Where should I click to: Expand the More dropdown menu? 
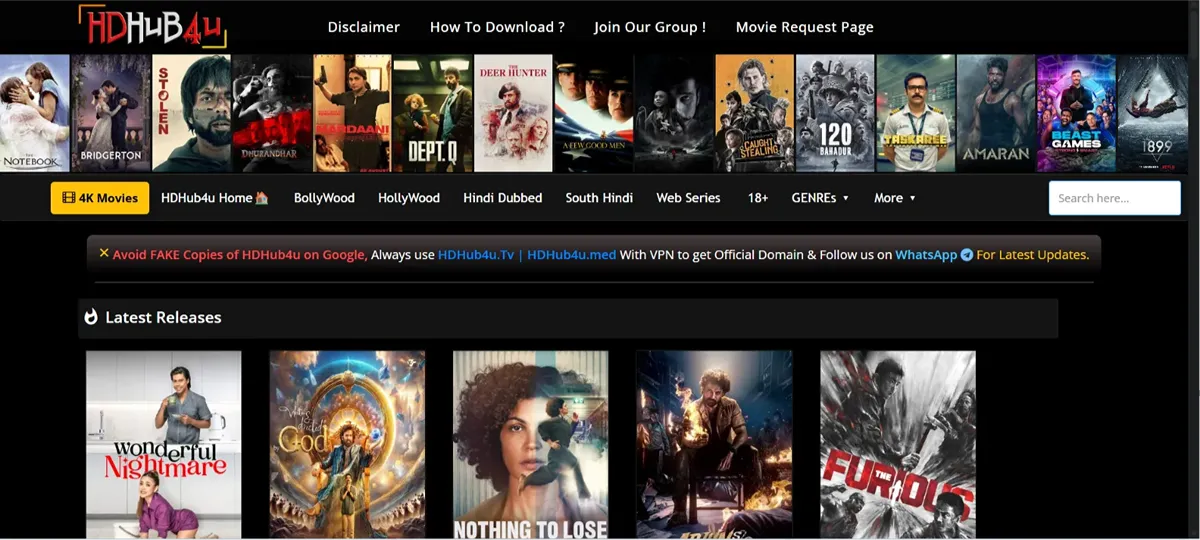tap(895, 198)
